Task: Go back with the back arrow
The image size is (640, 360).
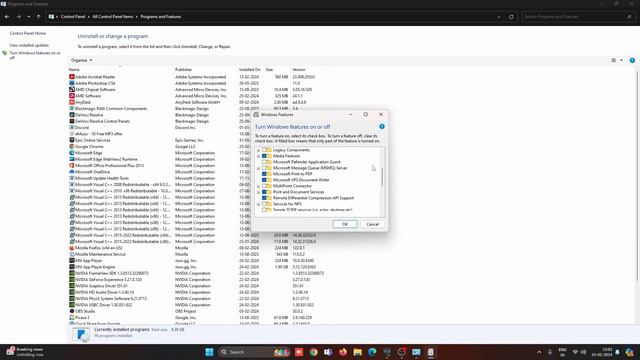Action: tap(7, 17)
